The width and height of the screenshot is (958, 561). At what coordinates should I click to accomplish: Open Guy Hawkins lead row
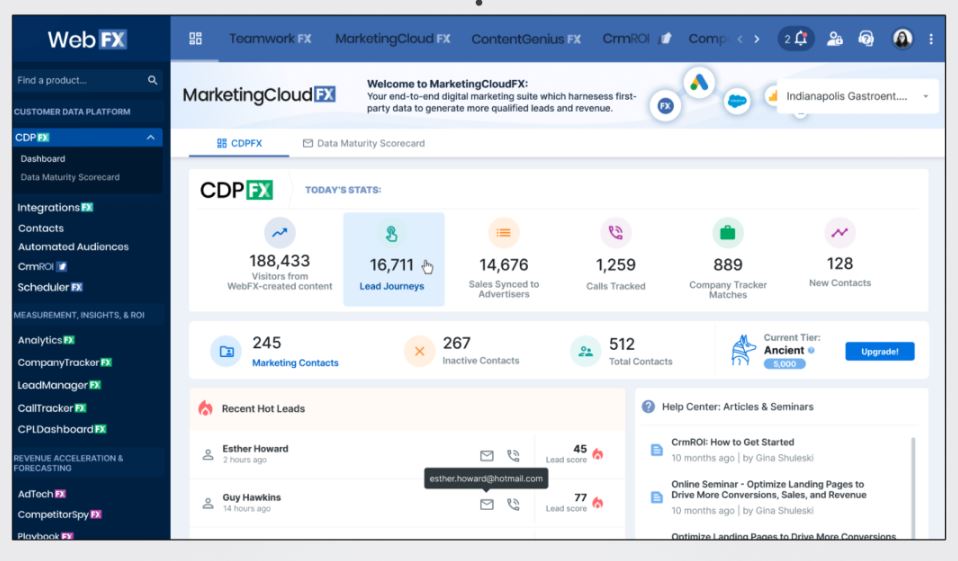pyautogui.click(x=407, y=503)
